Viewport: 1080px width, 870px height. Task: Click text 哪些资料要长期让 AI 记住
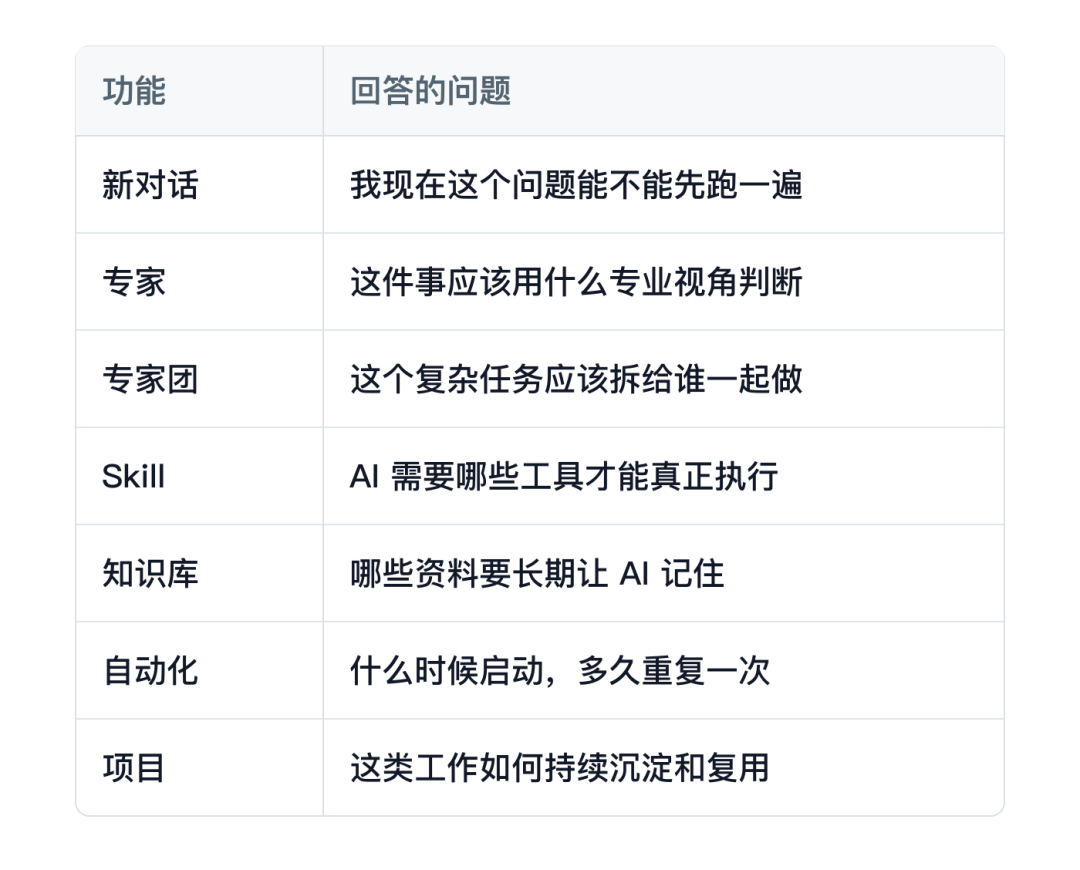click(537, 573)
